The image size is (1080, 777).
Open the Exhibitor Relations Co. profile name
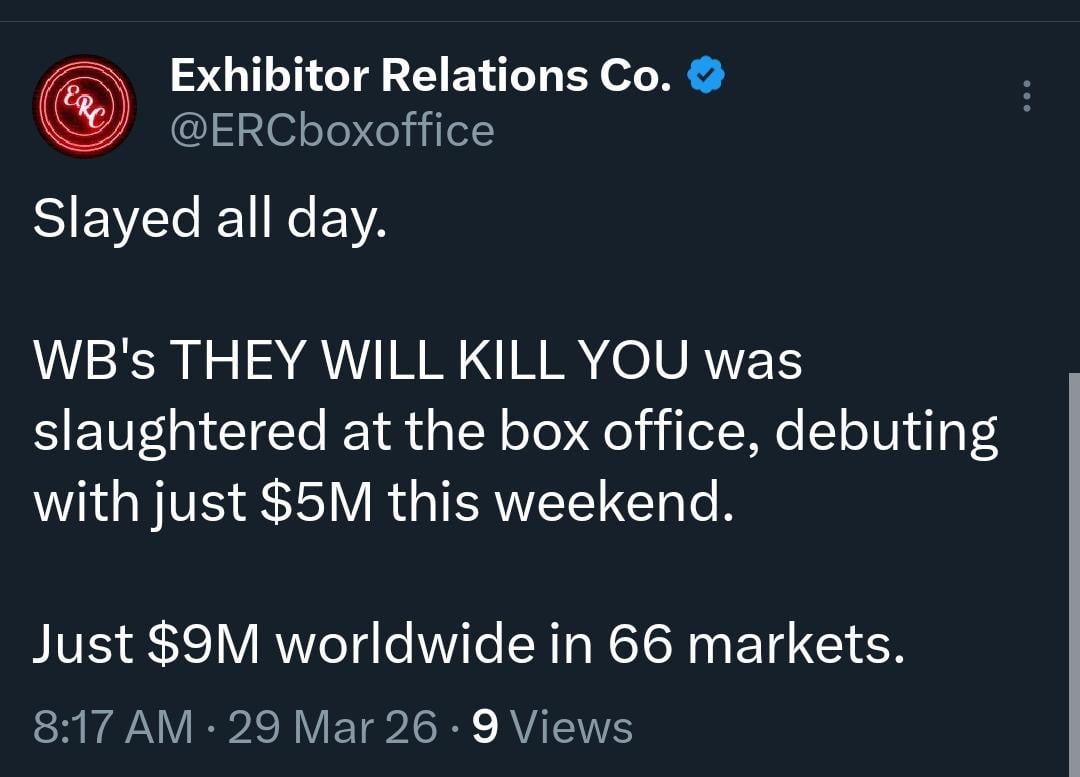[x=420, y=77]
